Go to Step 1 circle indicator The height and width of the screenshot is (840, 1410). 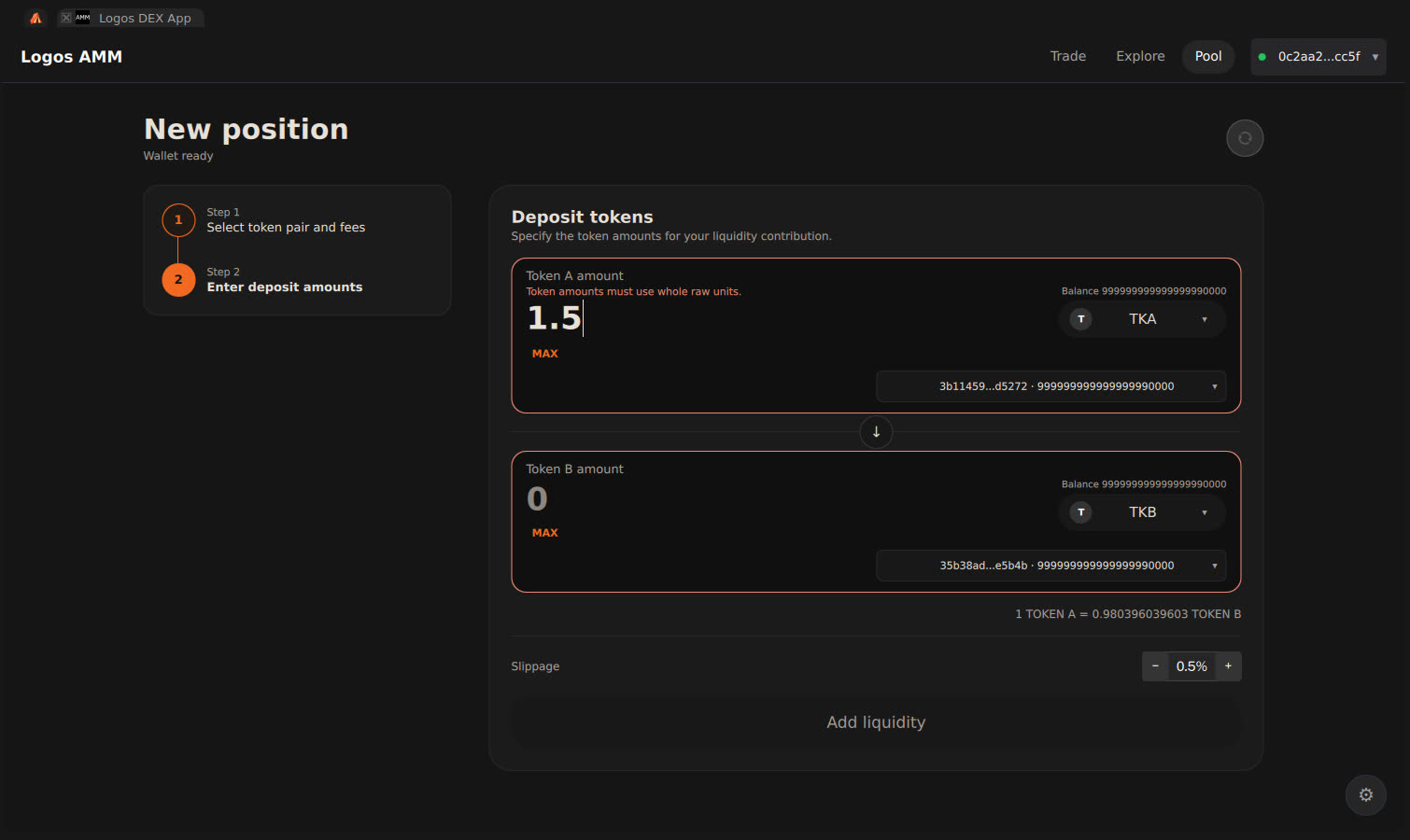coord(178,220)
